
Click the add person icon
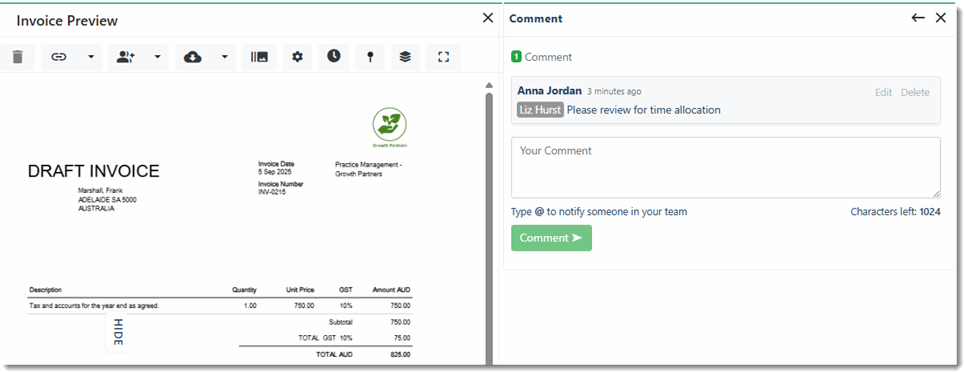coord(125,57)
